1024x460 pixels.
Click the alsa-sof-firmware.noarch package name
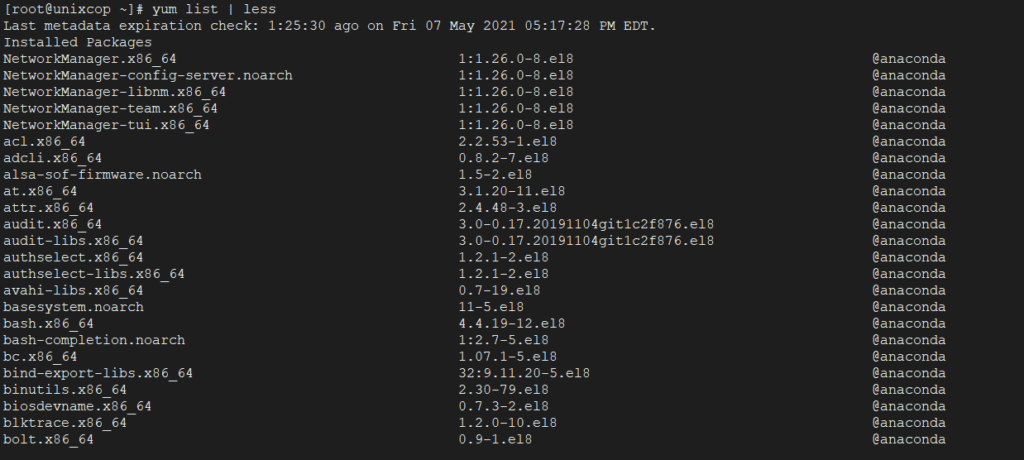(103, 174)
